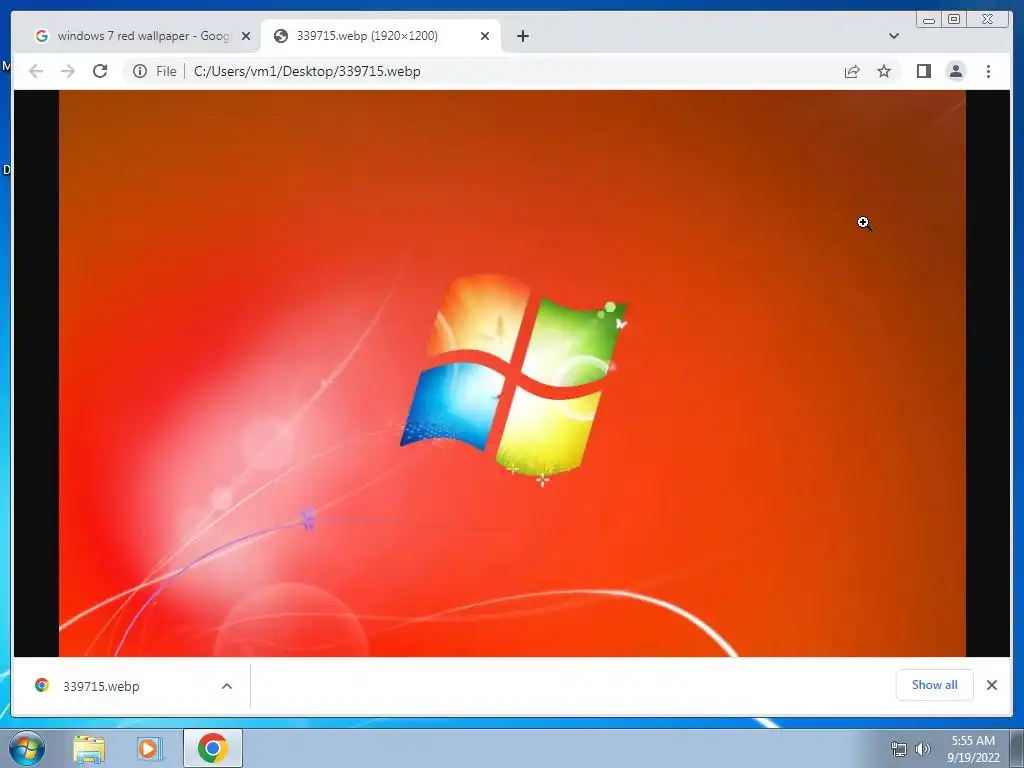1024x768 pixels.
Task: Open the Chrome profile avatar menu
Action: [x=955, y=71]
